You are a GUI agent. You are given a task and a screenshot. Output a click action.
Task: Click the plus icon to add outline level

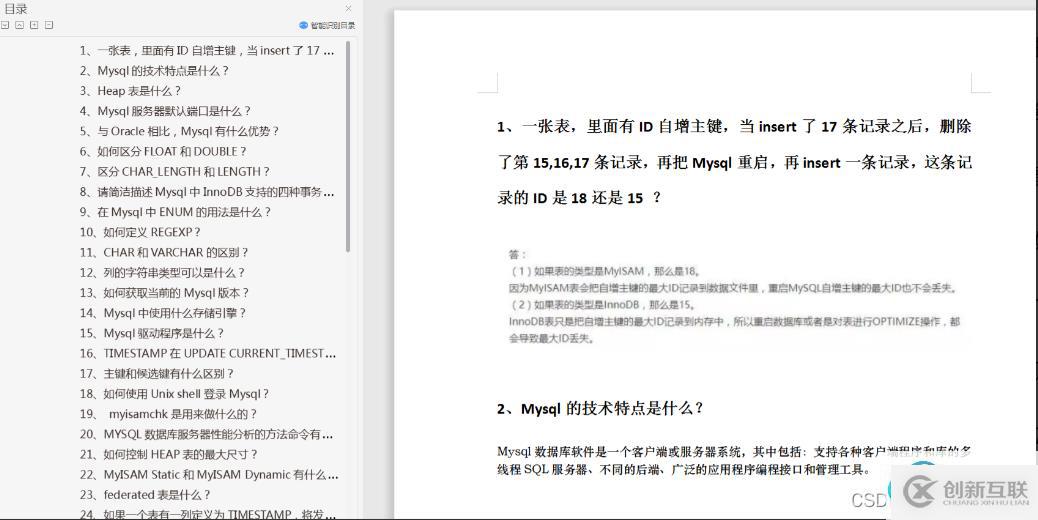[x=34, y=25]
